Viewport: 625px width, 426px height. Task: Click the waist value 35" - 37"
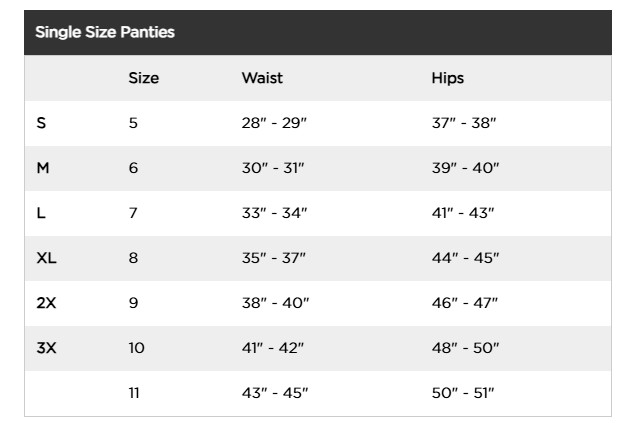pyautogui.click(x=273, y=258)
